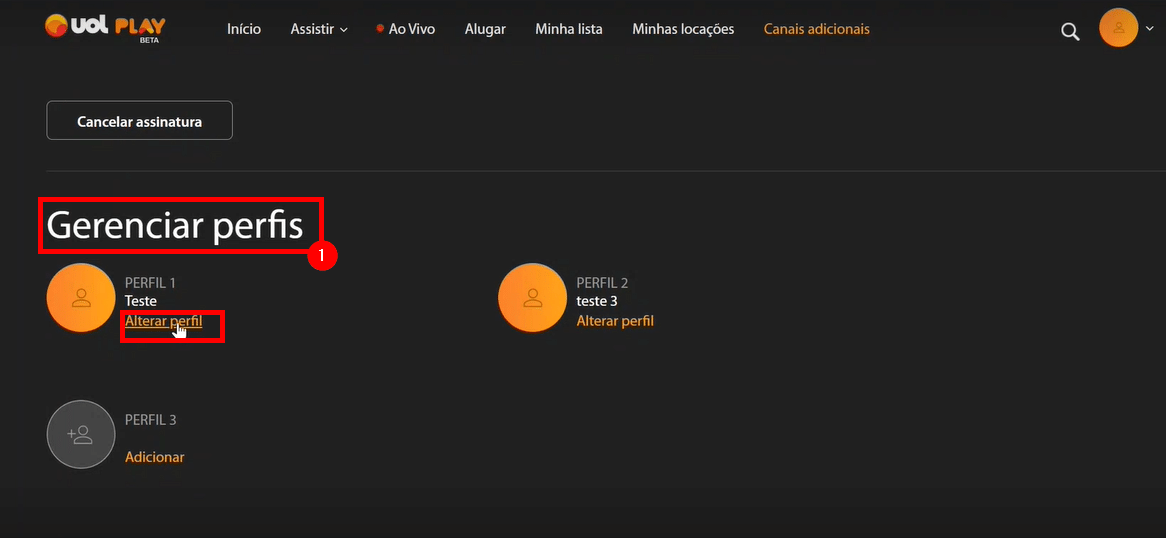The width and height of the screenshot is (1166, 538).
Task: Click the user avatar in header
Action: click(x=1118, y=28)
